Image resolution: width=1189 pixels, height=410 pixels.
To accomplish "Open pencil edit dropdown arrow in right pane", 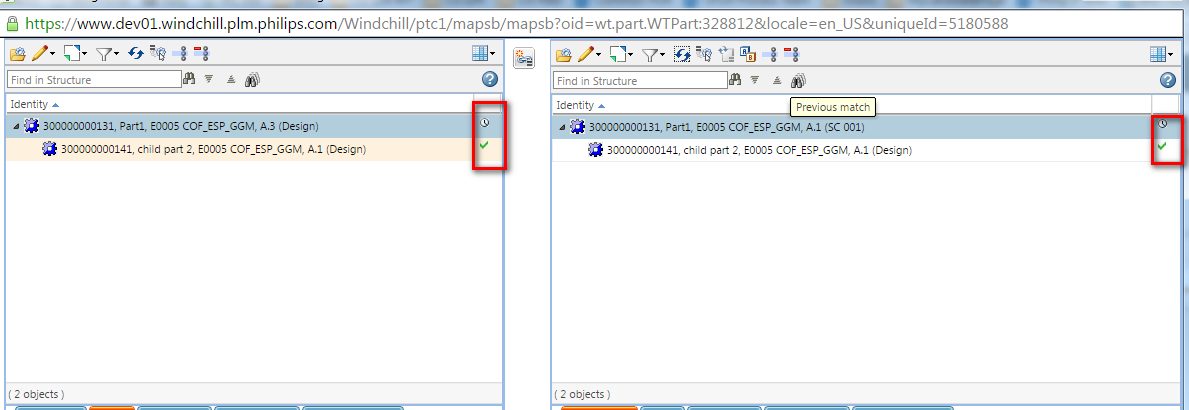I will (x=598, y=55).
